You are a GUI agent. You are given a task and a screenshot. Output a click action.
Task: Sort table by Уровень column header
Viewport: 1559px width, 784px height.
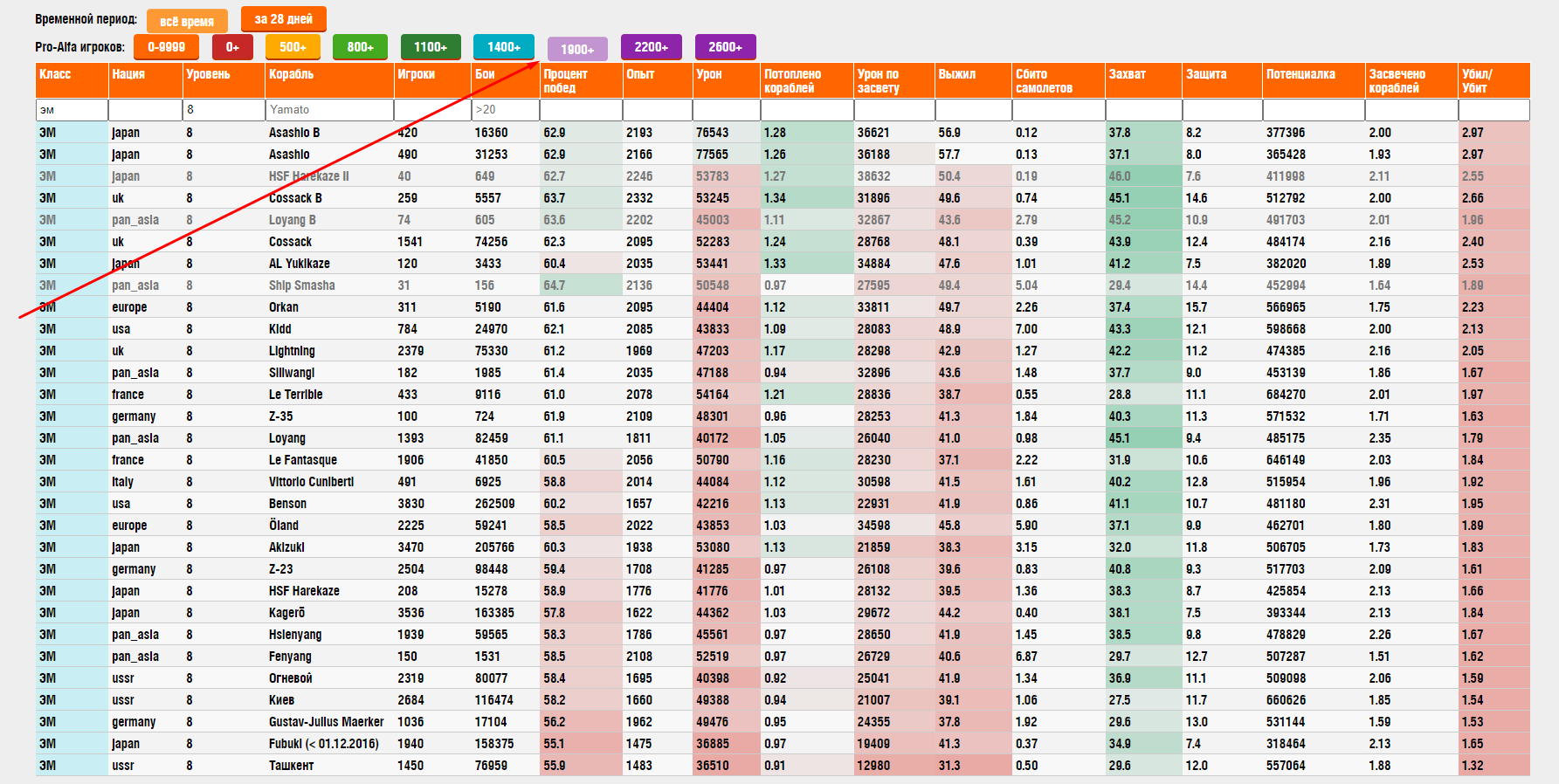(x=224, y=80)
